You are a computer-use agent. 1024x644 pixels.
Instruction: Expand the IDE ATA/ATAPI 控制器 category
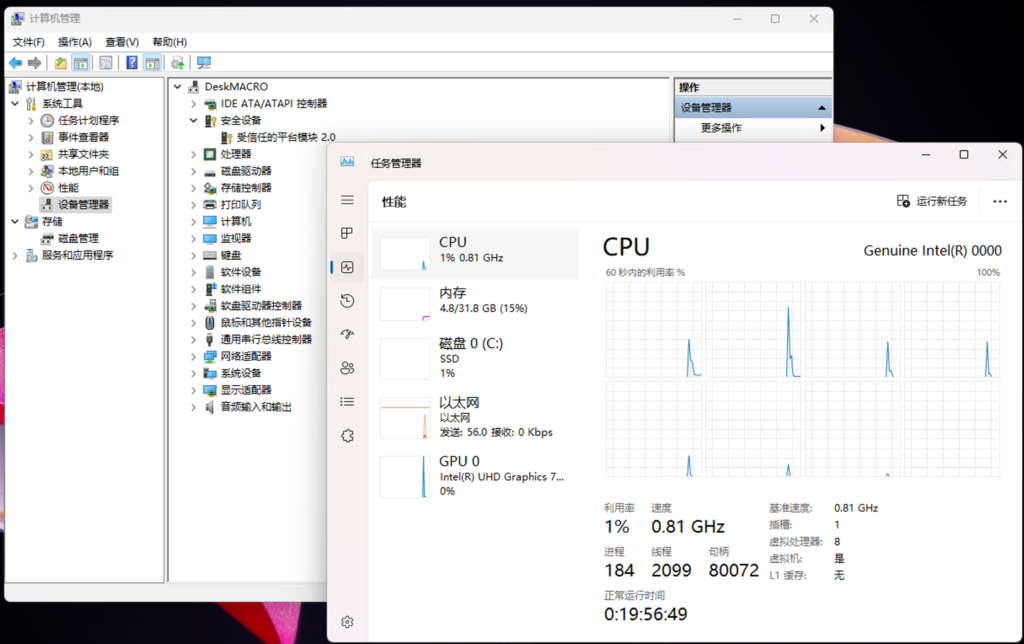pyautogui.click(x=193, y=103)
